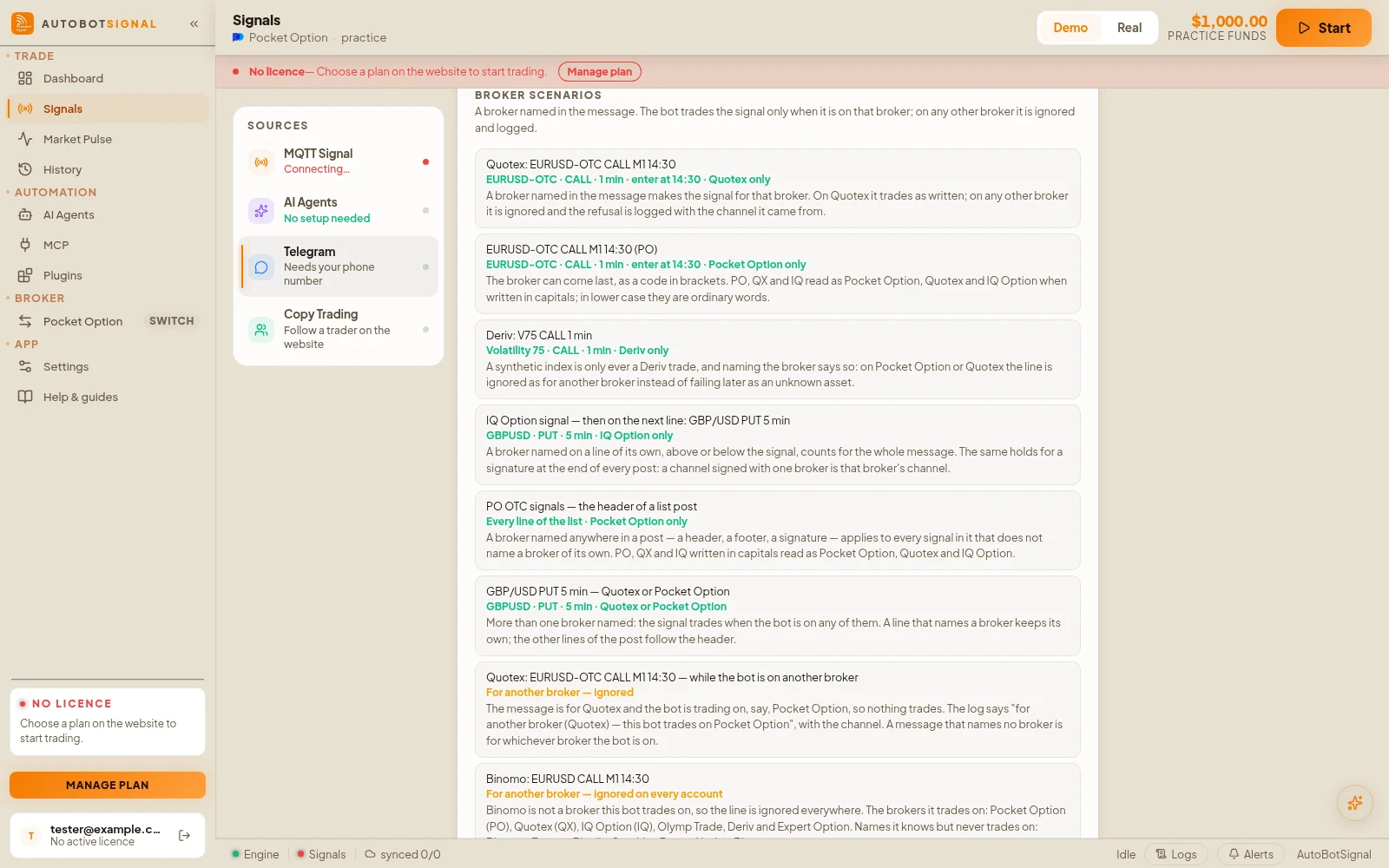Click the MANAGE PLAN orange button
The width and height of the screenshot is (1389, 868).
pyautogui.click(x=108, y=785)
